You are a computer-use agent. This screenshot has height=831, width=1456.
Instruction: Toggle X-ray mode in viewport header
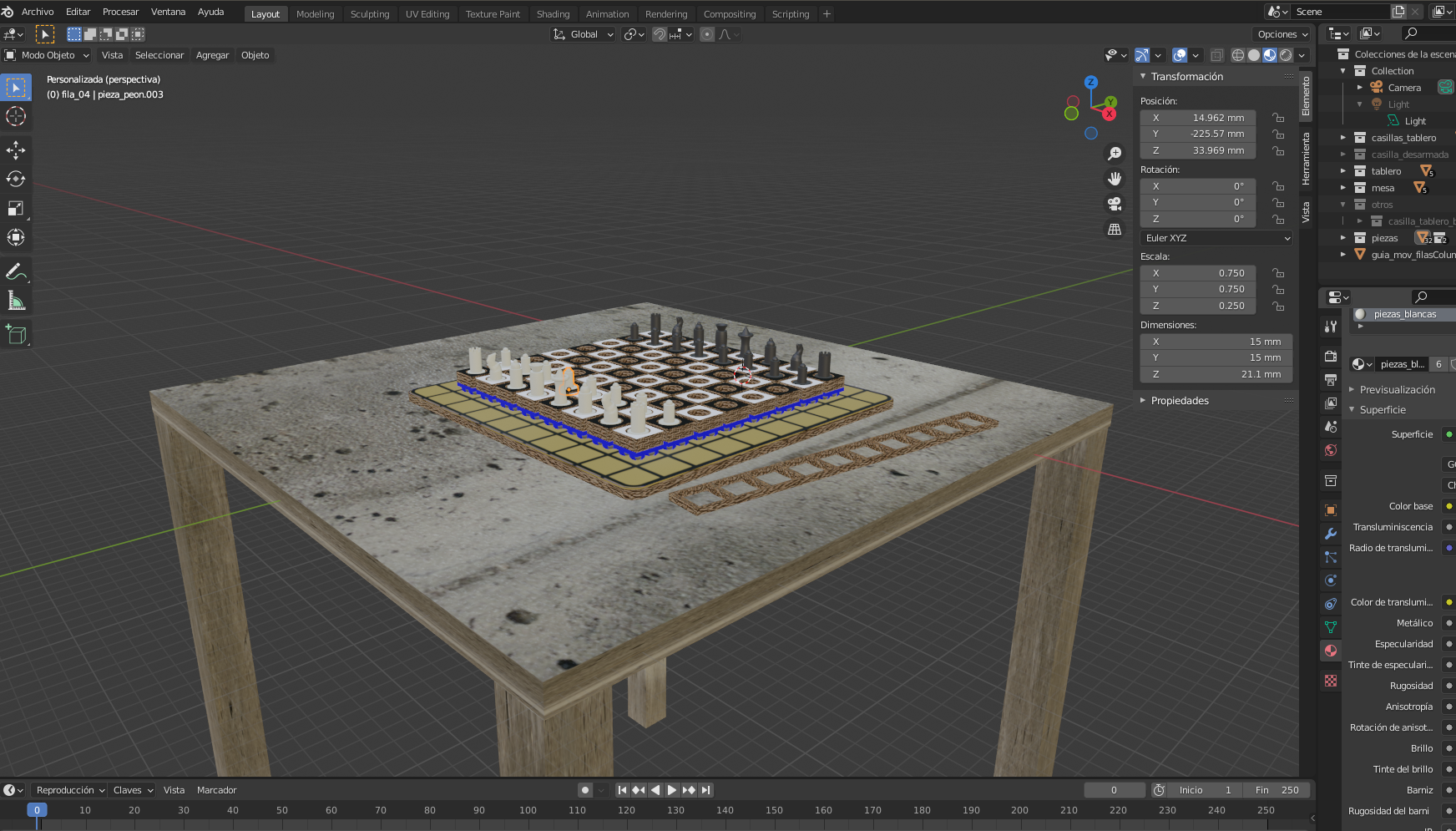click(1217, 55)
